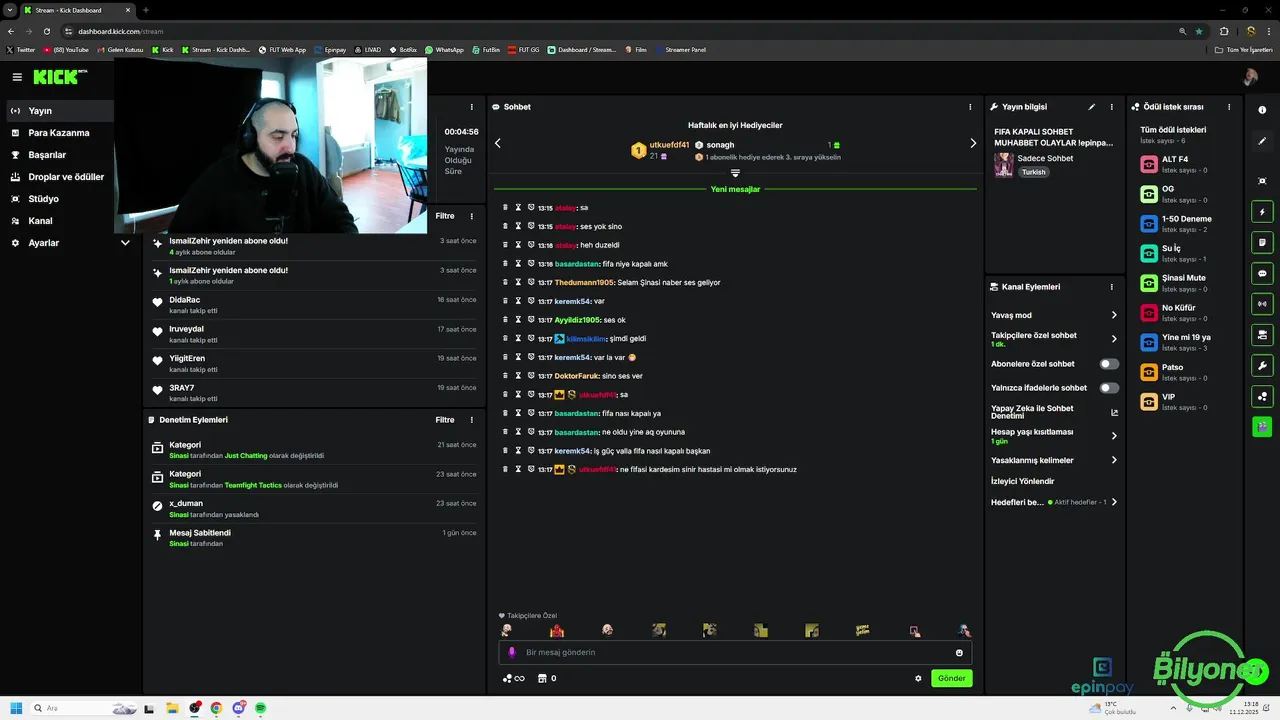Collapse the gifters leaderboard banner handle
Viewport: 1280px width, 720px height.
pos(735,173)
